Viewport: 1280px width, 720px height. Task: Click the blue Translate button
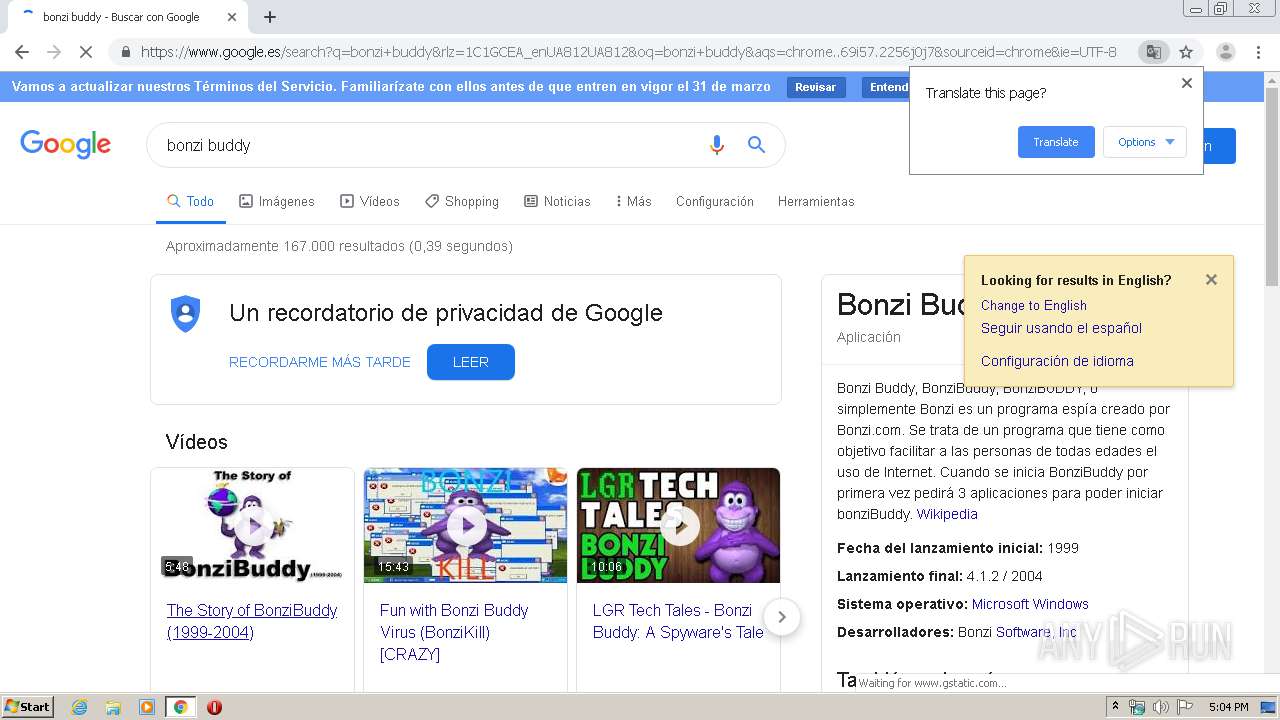point(1056,142)
